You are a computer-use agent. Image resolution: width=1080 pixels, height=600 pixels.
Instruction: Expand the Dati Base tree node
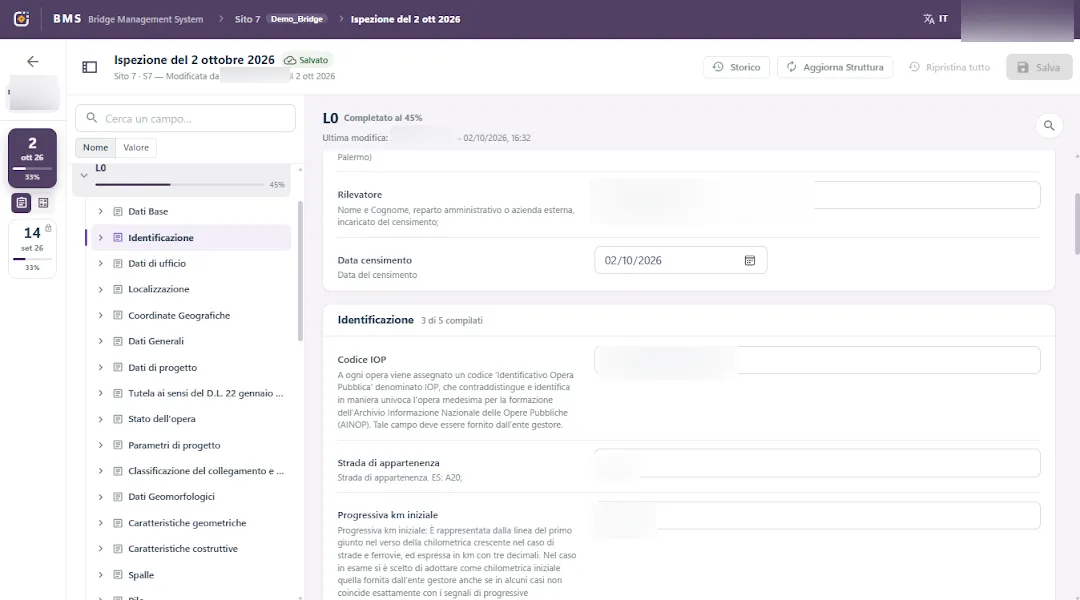(101, 211)
